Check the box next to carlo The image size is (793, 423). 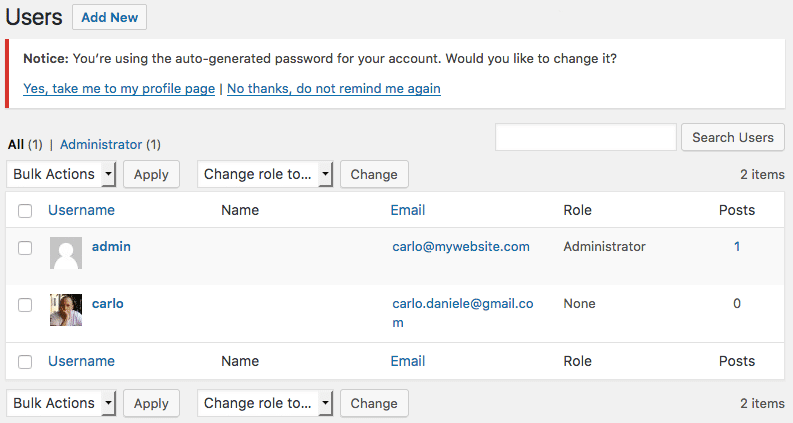pyautogui.click(x=25, y=304)
